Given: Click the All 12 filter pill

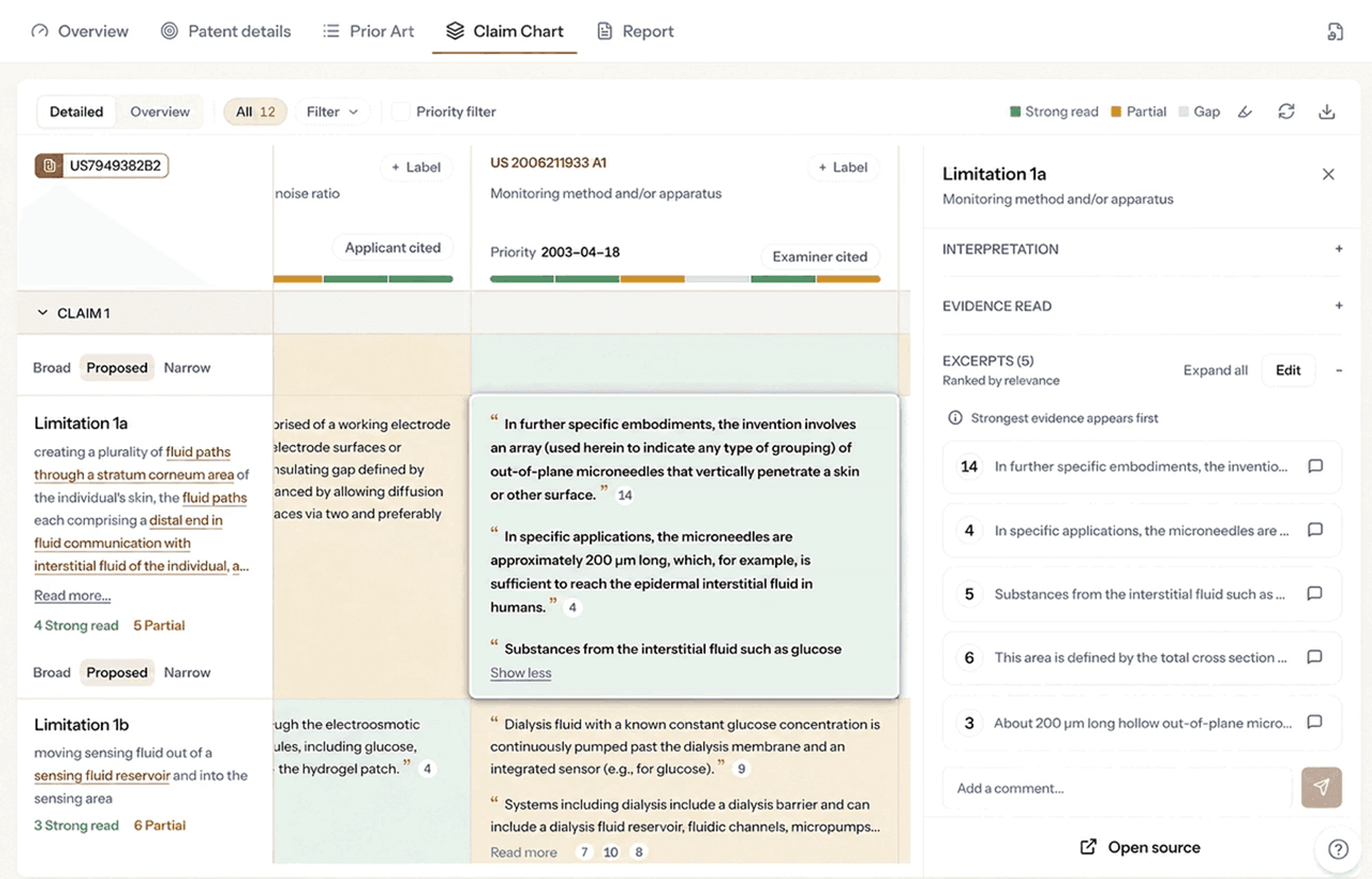Looking at the screenshot, I should point(255,112).
